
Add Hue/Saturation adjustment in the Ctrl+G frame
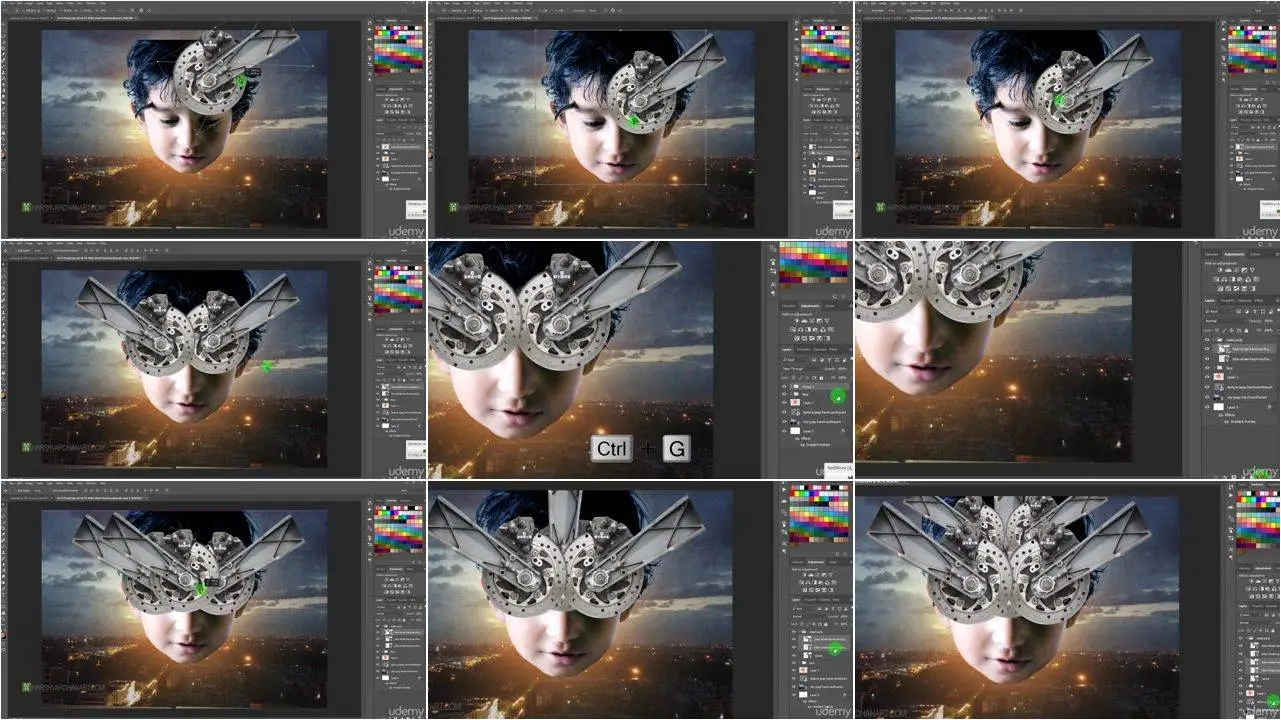pyautogui.click(x=792, y=330)
